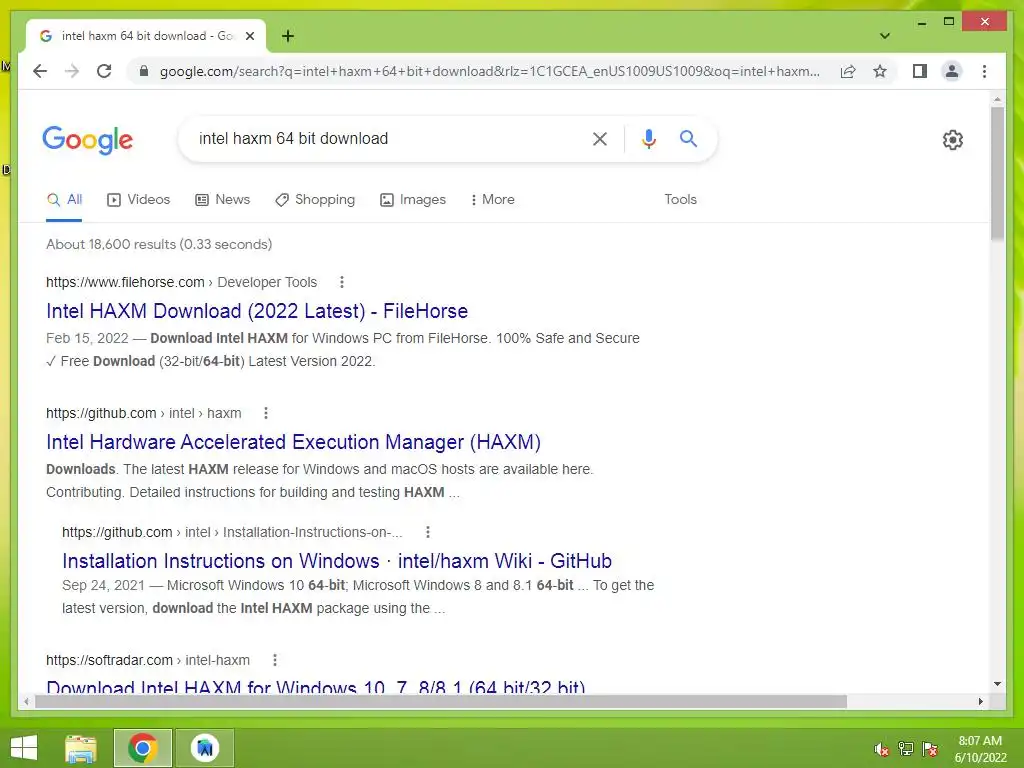Click the horizontal scrollbar thumb
This screenshot has height=768, width=1024.
441,701
